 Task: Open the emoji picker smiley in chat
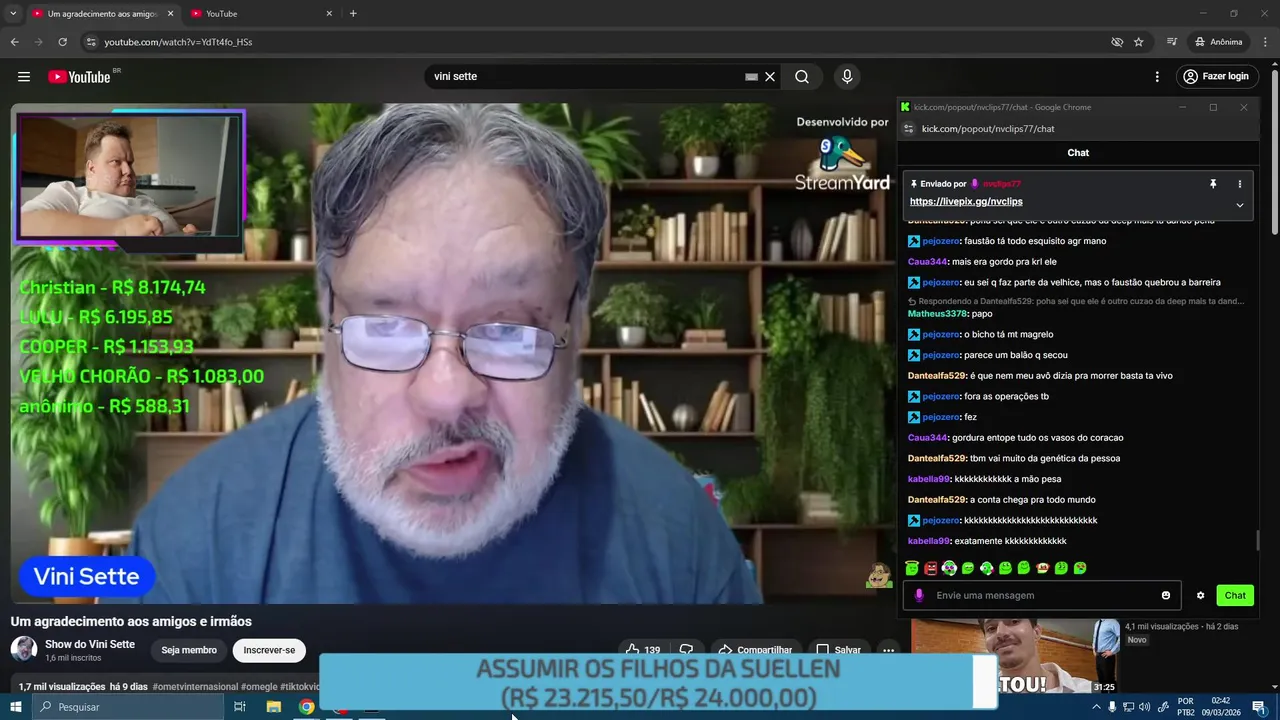tap(1166, 595)
